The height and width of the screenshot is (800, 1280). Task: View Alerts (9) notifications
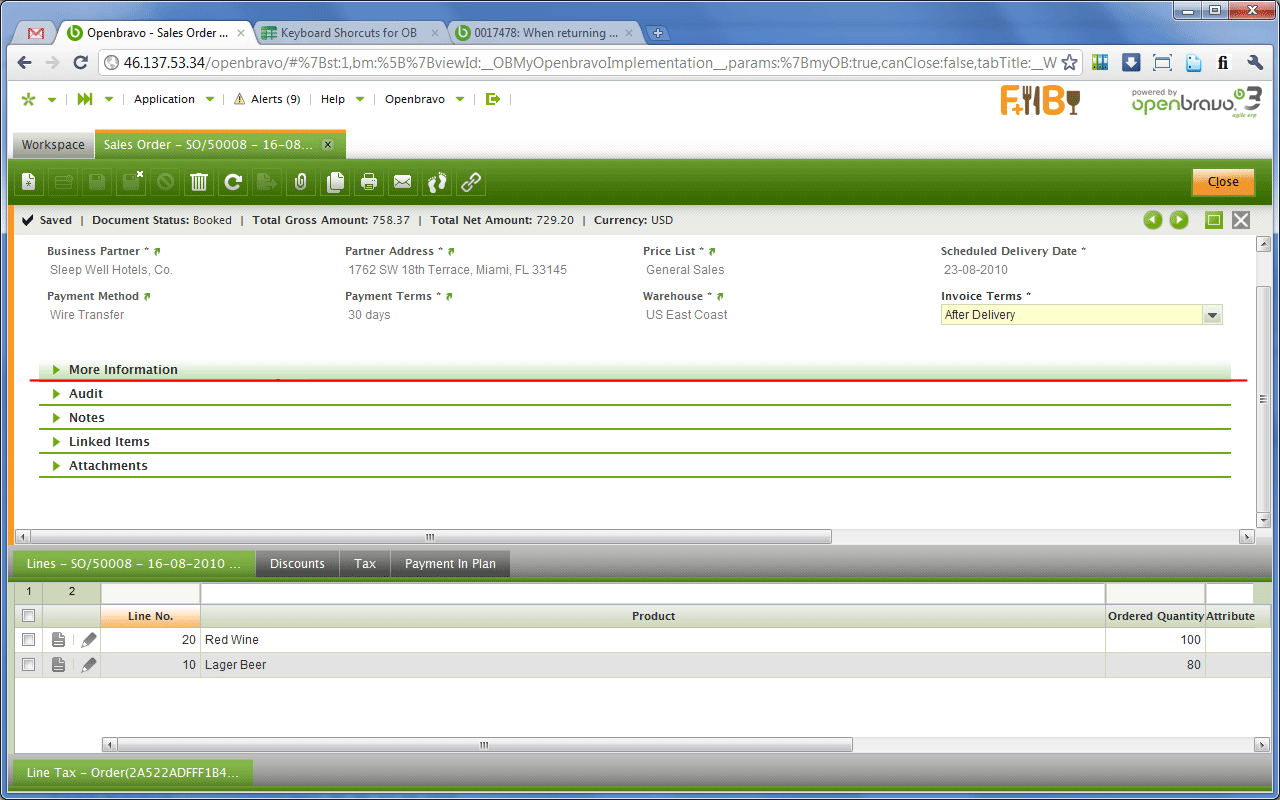267,99
